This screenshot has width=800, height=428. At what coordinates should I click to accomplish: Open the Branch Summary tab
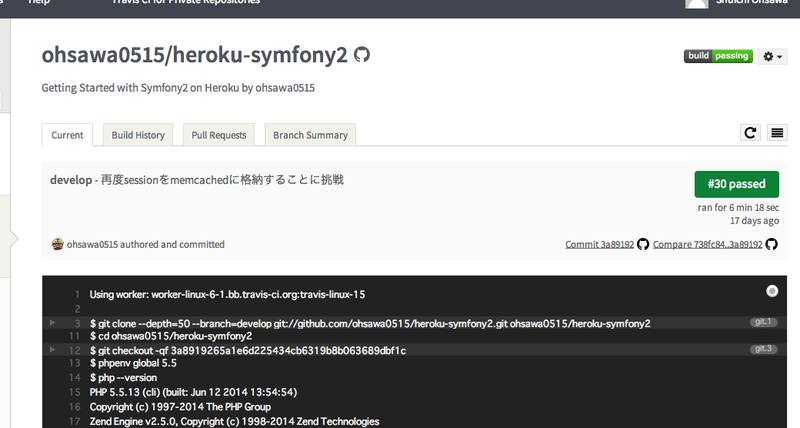(x=310, y=135)
